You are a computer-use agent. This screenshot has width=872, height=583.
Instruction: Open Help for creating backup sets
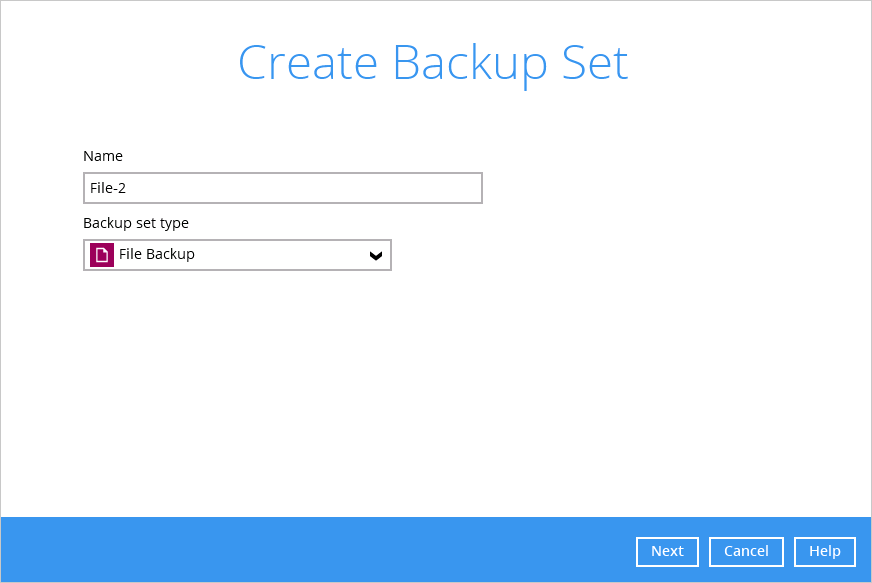[x=824, y=551]
